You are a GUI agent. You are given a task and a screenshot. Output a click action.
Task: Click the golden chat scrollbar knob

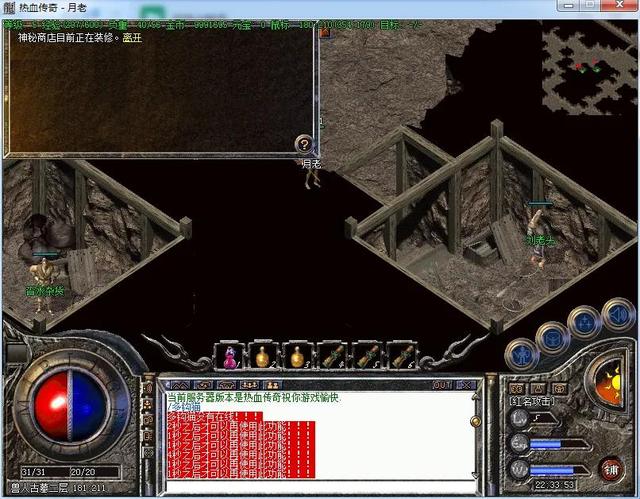[475, 421]
